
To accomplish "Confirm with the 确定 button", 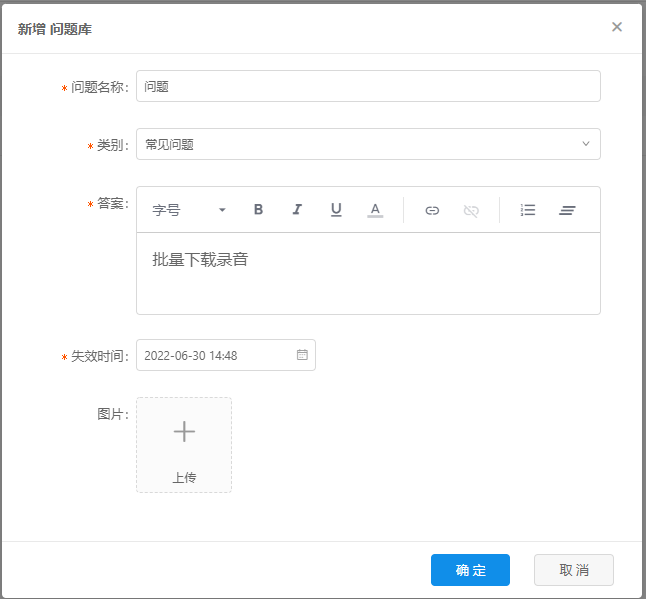I will tap(470, 570).
